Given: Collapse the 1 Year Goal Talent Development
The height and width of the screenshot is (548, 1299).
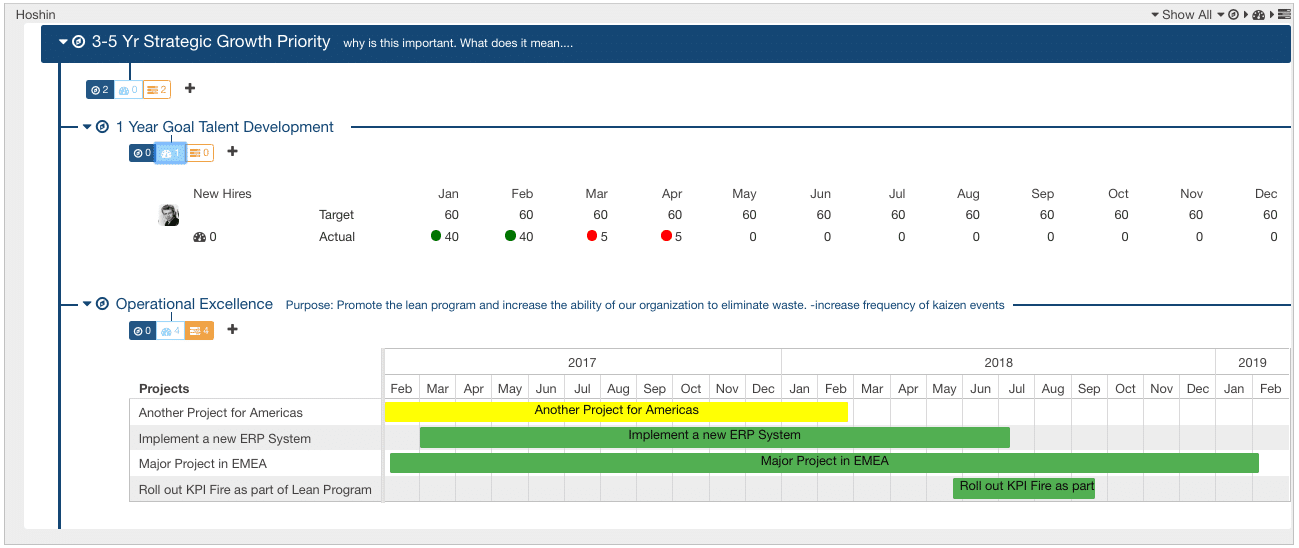Looking at the screenshot, I should 87,127.
